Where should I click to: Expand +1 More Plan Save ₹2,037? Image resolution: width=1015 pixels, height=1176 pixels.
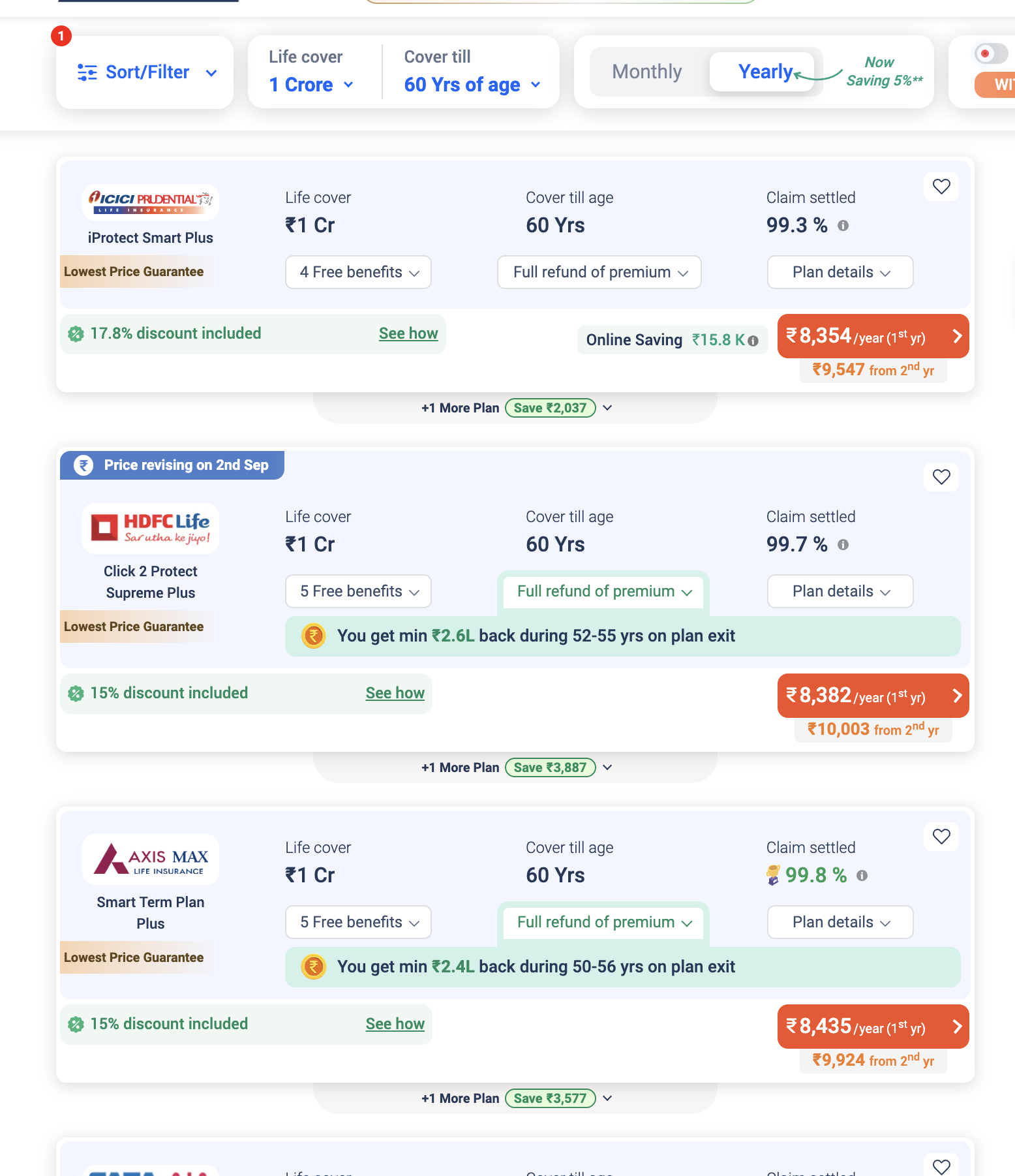(x=516, y=408)
